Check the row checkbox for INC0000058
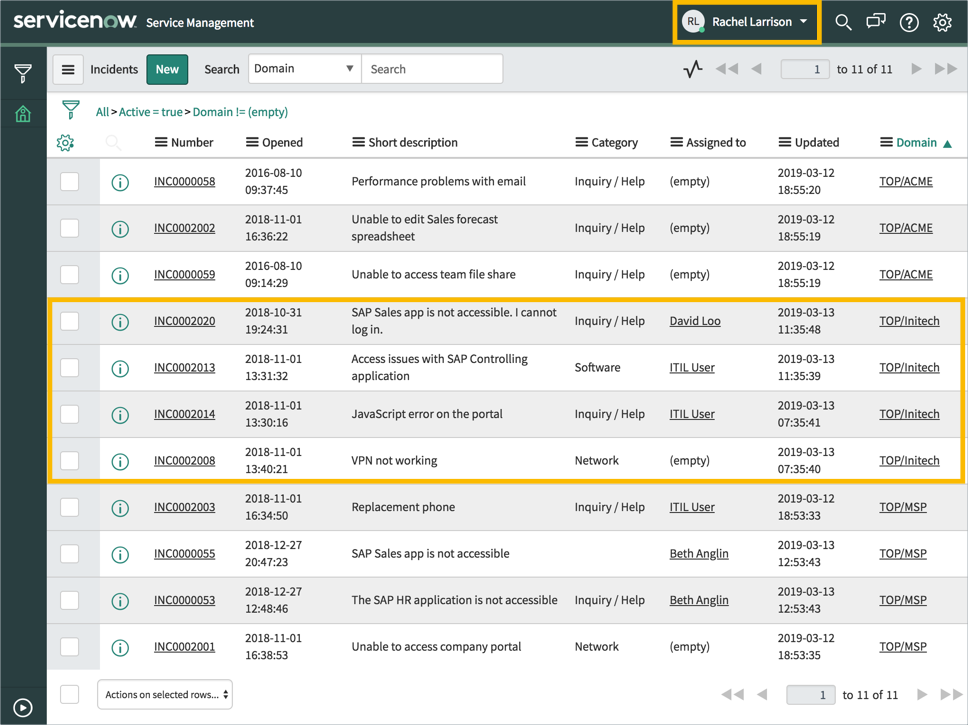Viewport: 968px width, 725px height. click(x=70, y=181)
